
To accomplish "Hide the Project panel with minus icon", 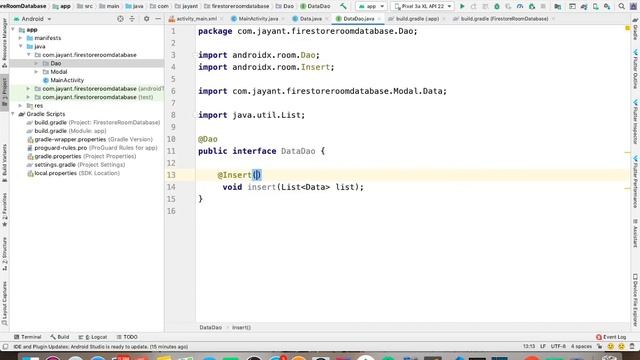I will click(158, 19).
